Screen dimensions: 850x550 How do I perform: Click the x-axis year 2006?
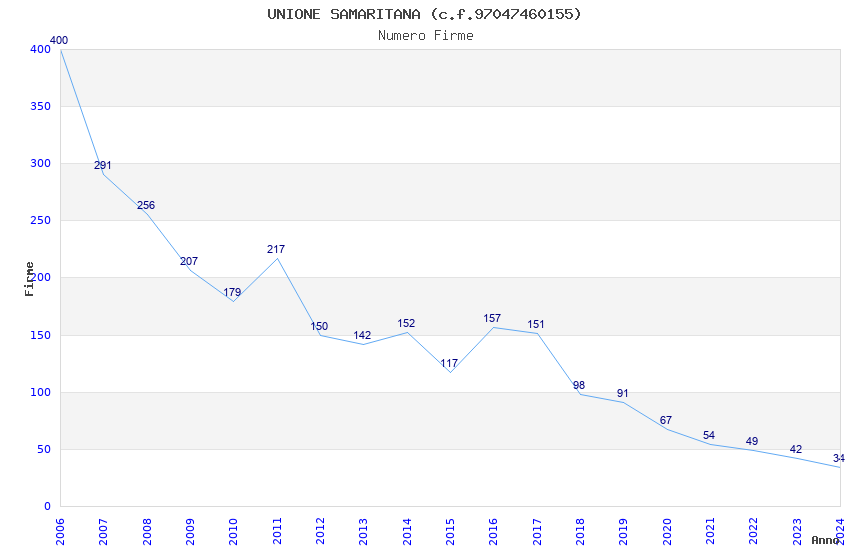[60, 531]
